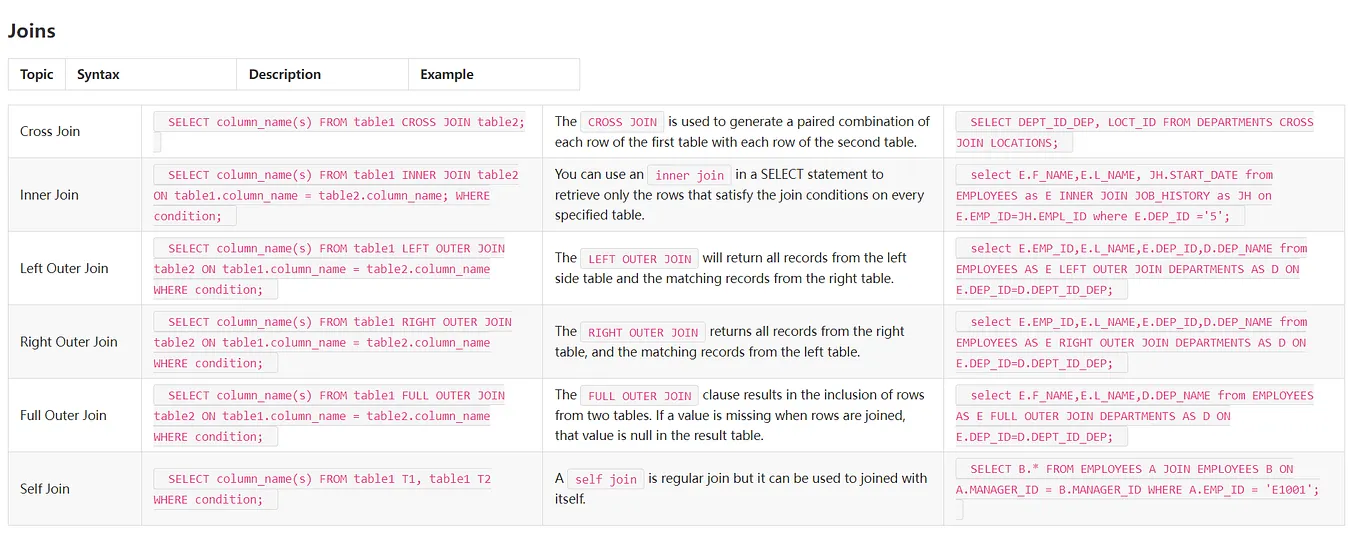The image size is (1358, 544).
Task: Click the self join inline code tag
Action: click(606, 479)
